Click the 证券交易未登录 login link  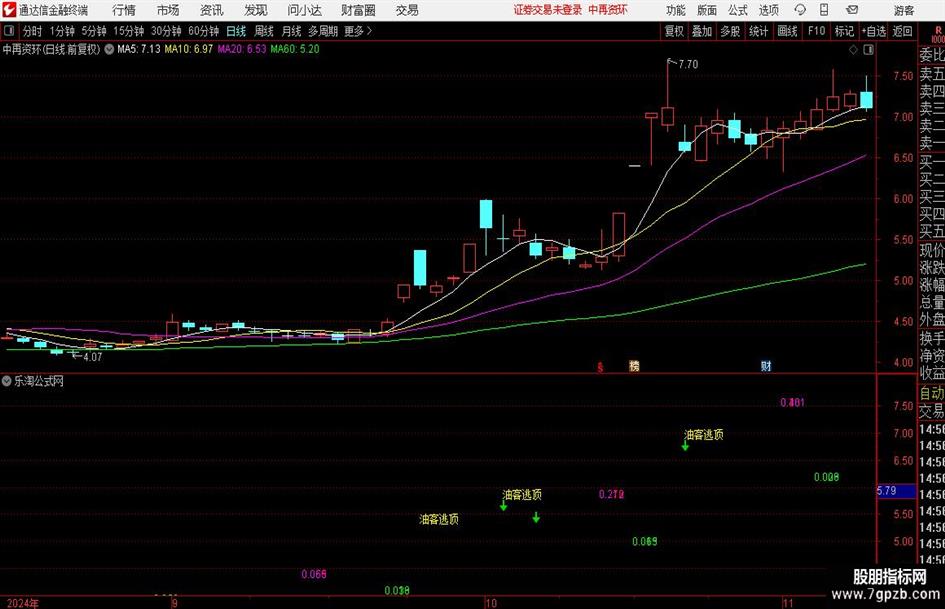coord(548,10)
